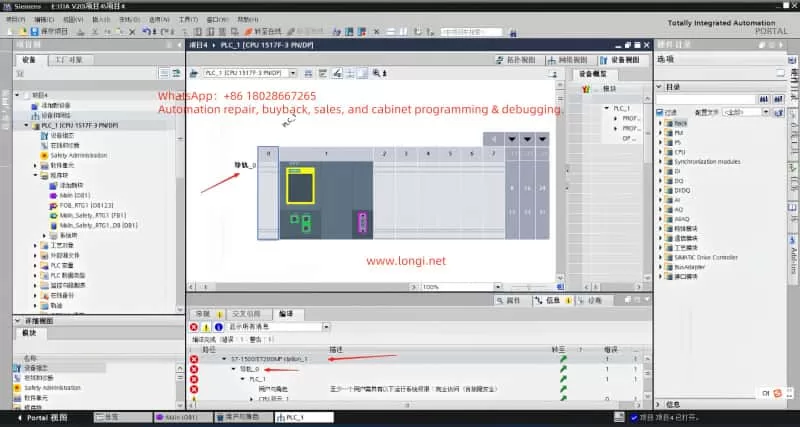Open the 项目(P) Project menu
800x427 pixels.
coord(15,19)
